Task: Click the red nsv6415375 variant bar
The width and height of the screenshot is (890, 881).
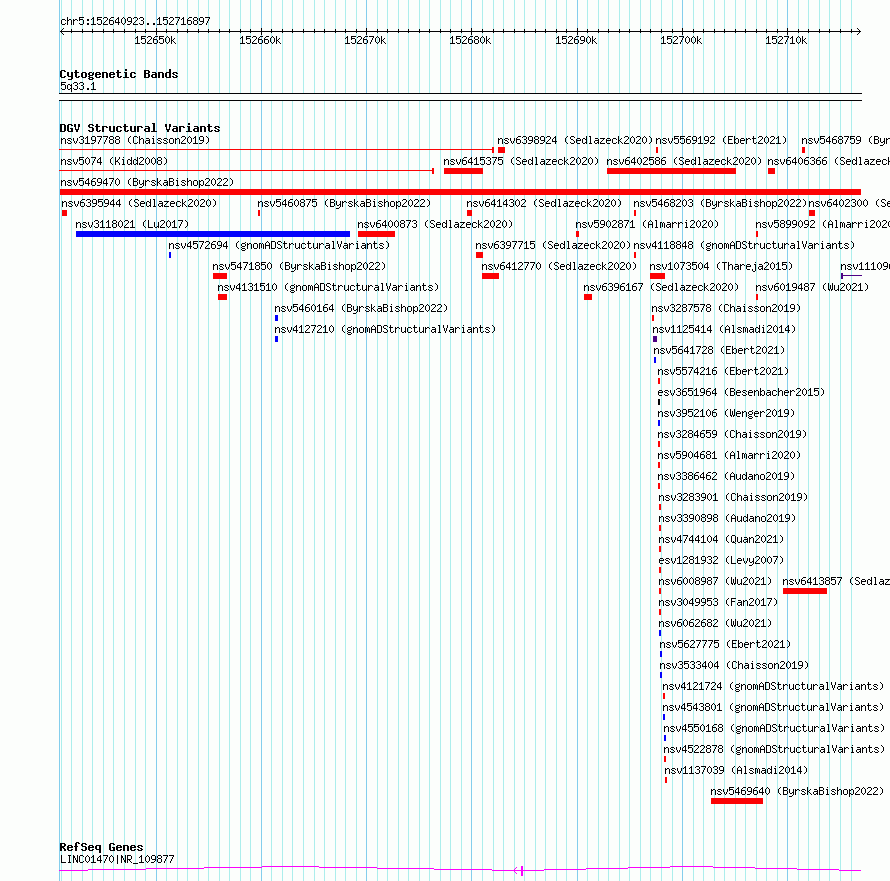Action: coord(463,171)
